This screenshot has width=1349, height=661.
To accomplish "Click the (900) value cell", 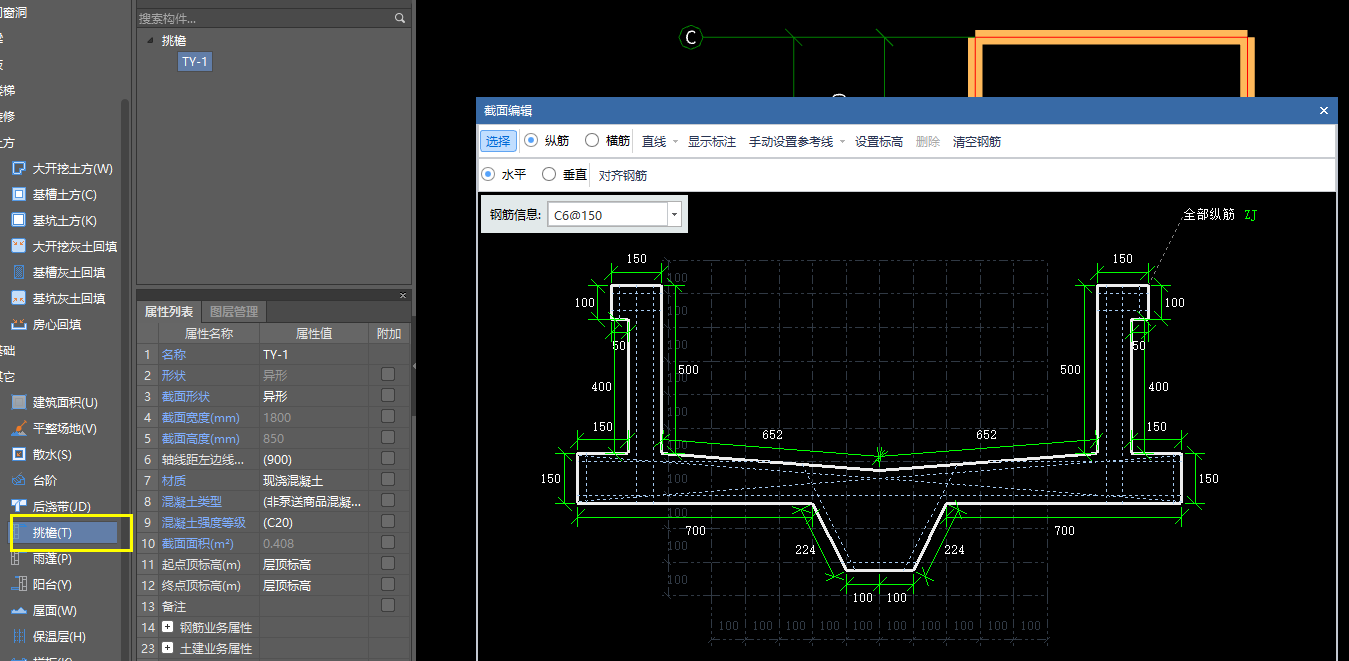I will click(314, 459).
